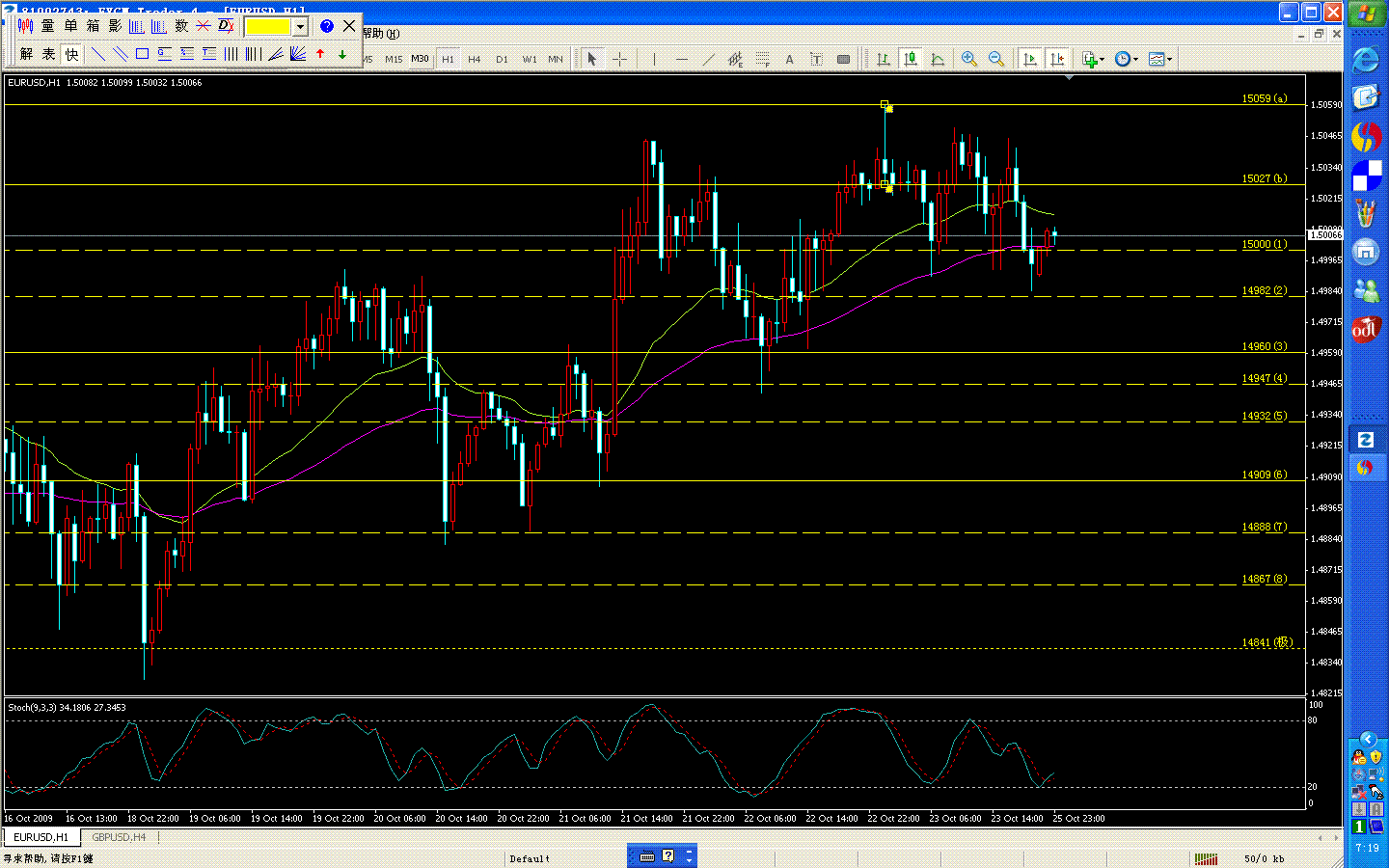Viewport: 1389px width, 868px height.
Task: Zoom out on the chart
Action: point(996,59)
